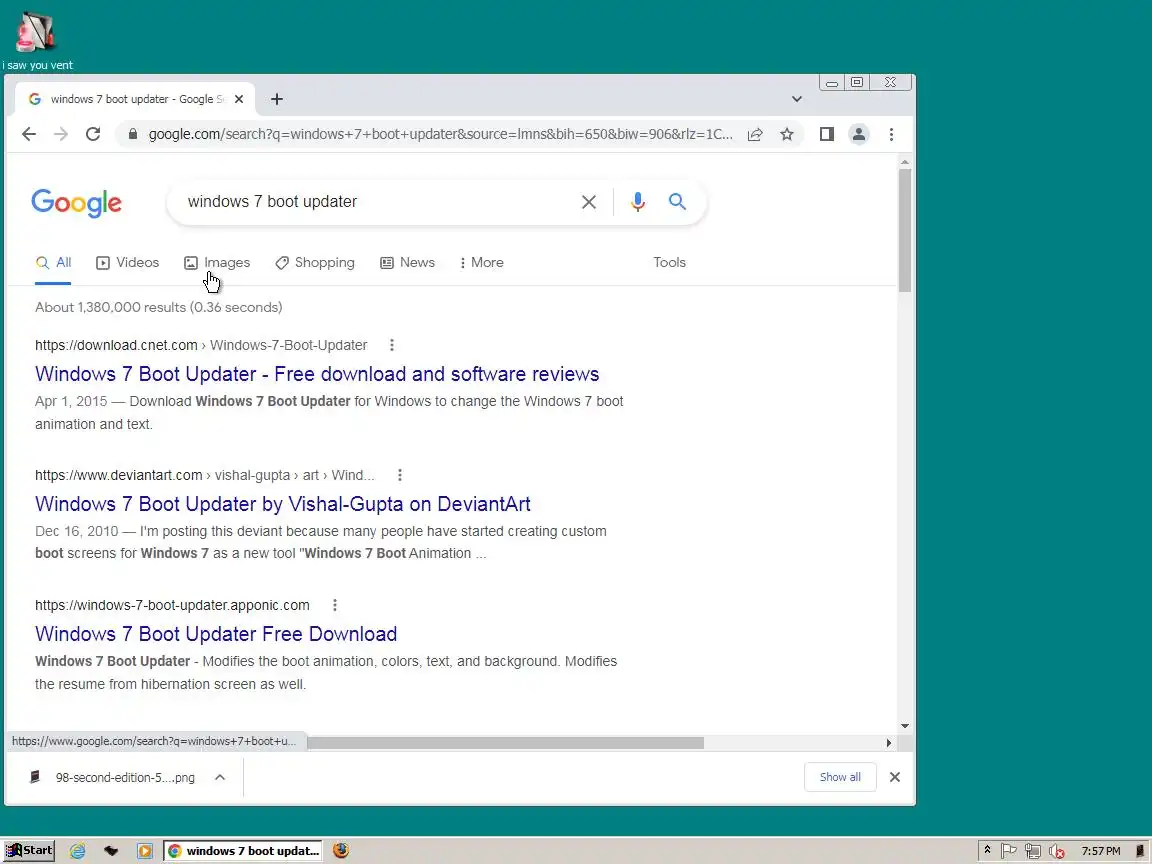Viewport: 1152px width, 864px height.
Task: Start voice search with the microphone icon
Action: (x=638, y=202)
